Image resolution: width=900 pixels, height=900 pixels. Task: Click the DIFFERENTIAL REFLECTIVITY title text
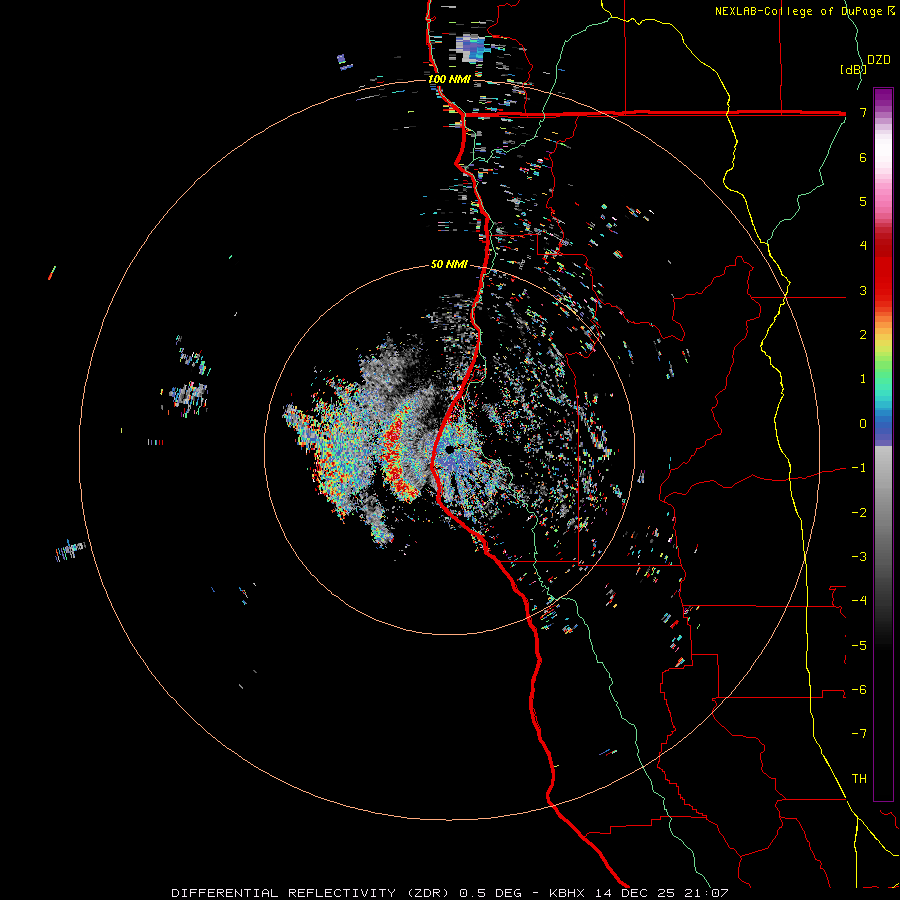(284, 893)
